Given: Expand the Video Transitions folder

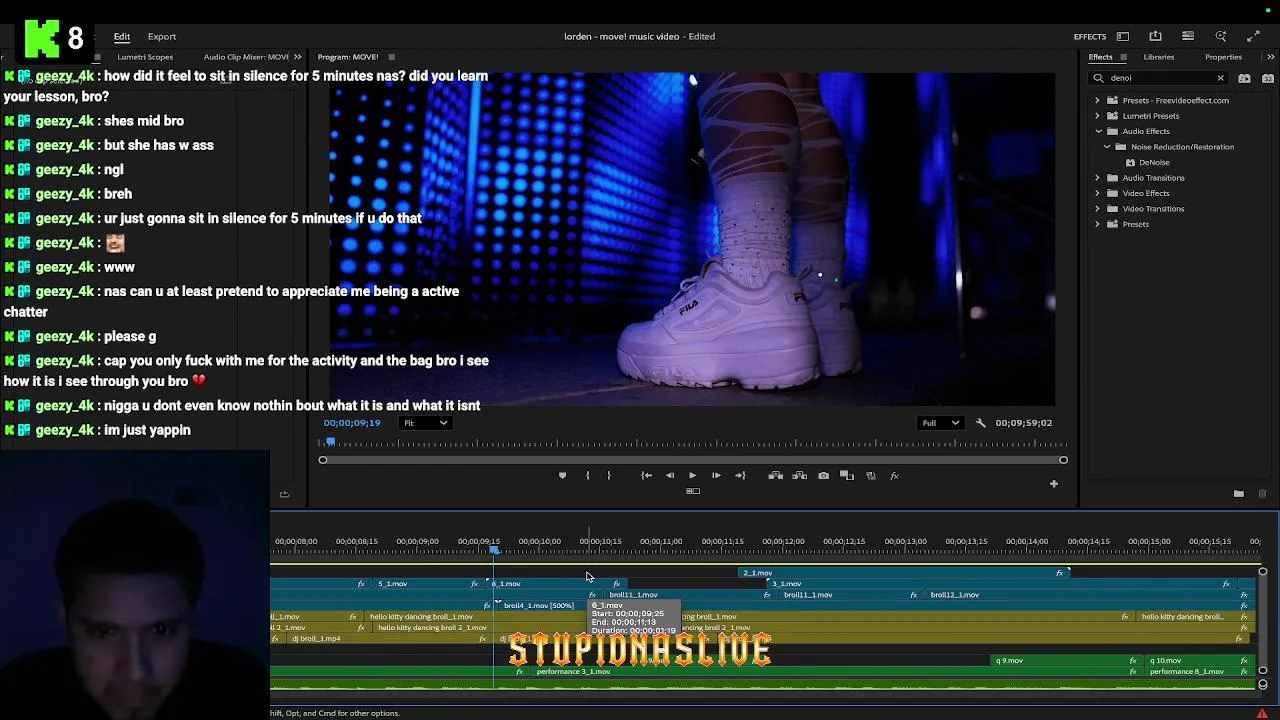Looking at the screenshot, I should (1097, 209).
